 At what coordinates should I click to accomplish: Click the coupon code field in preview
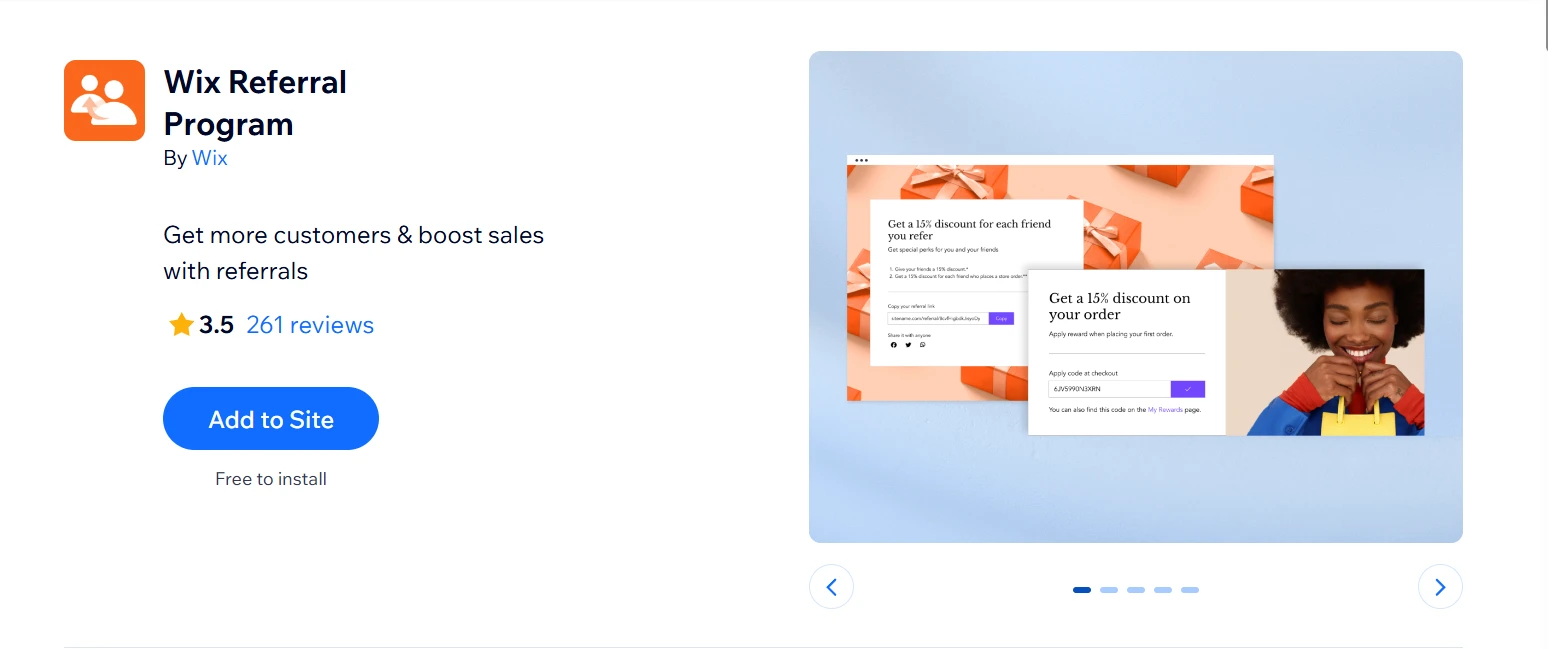point(1109,389)
